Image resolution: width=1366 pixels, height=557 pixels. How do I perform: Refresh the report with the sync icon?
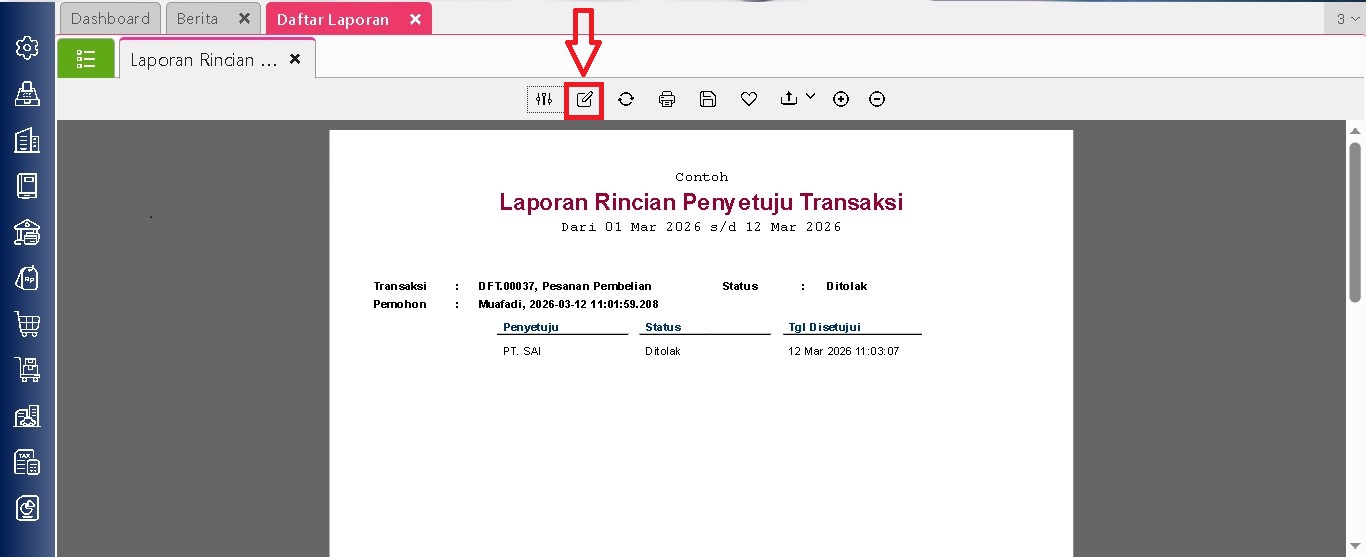(x=626, y=99)
